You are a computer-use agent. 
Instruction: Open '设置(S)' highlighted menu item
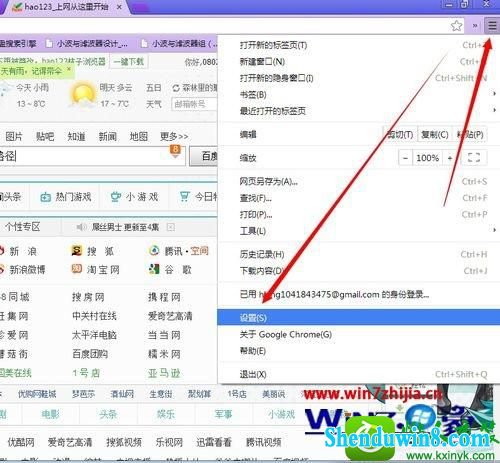click(x=358, y=317)
